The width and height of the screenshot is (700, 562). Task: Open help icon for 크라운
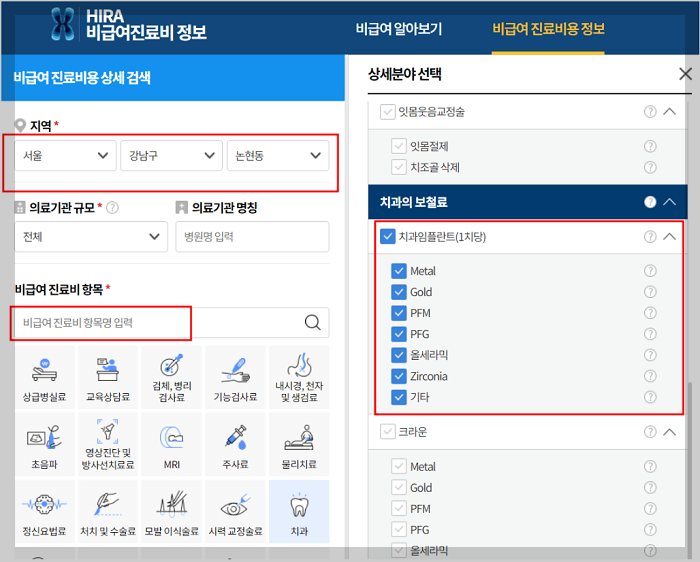pyautogui.click(x=650, y=432)
